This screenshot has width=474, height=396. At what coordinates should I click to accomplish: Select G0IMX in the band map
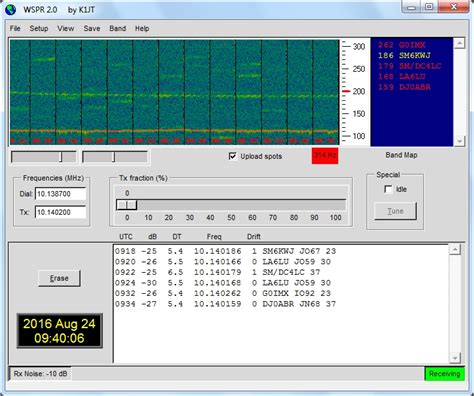(x=402, y=45)
